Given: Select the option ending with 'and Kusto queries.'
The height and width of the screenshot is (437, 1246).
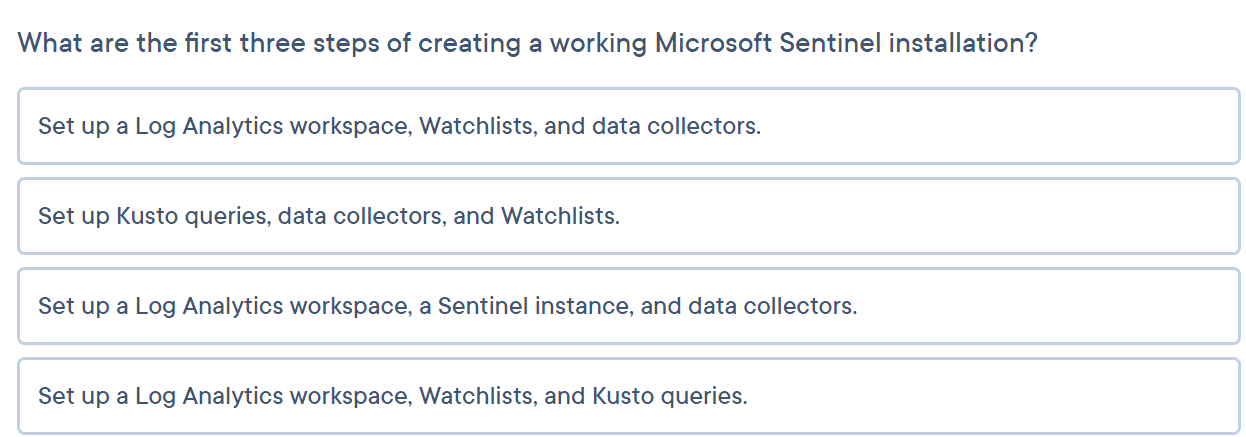Looking at the screenshot, I should coord(629,396).
